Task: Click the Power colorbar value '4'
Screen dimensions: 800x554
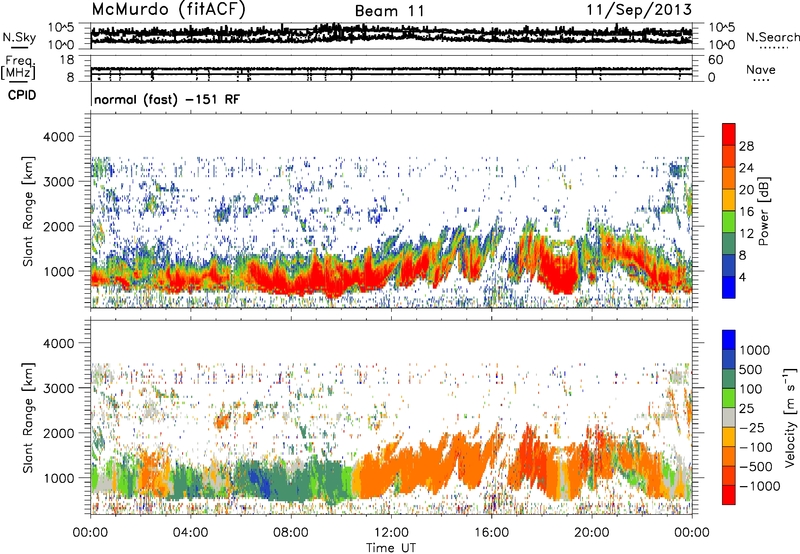Action: tap(742, 277)
